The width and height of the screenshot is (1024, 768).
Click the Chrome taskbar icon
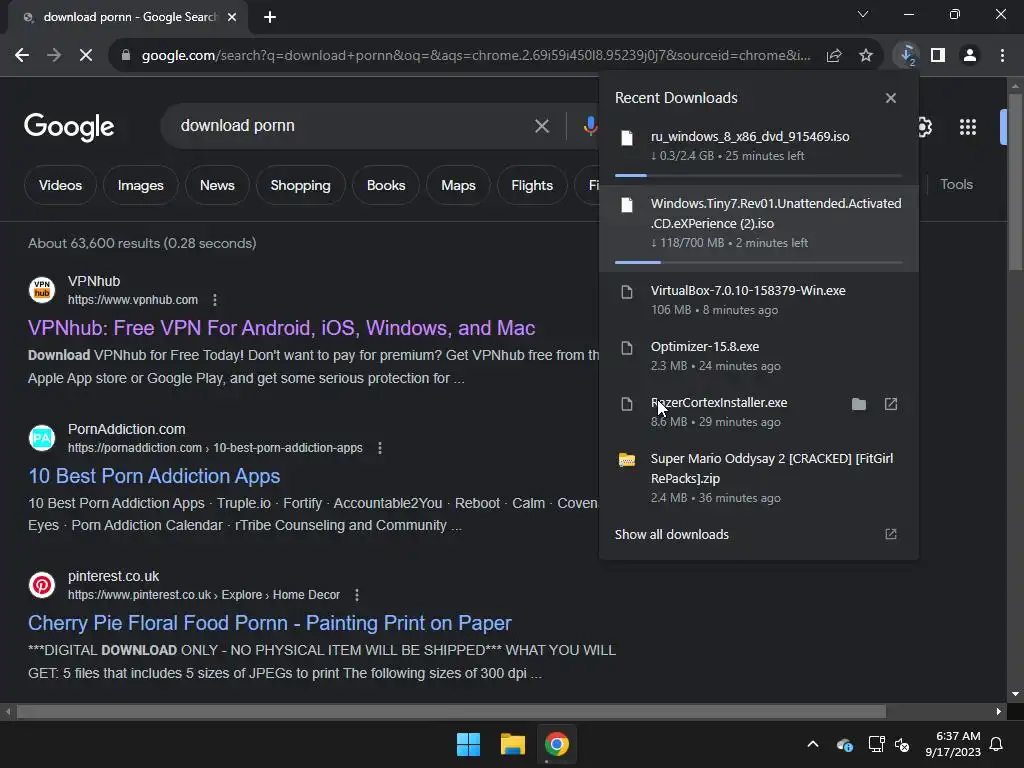[556, 744]
